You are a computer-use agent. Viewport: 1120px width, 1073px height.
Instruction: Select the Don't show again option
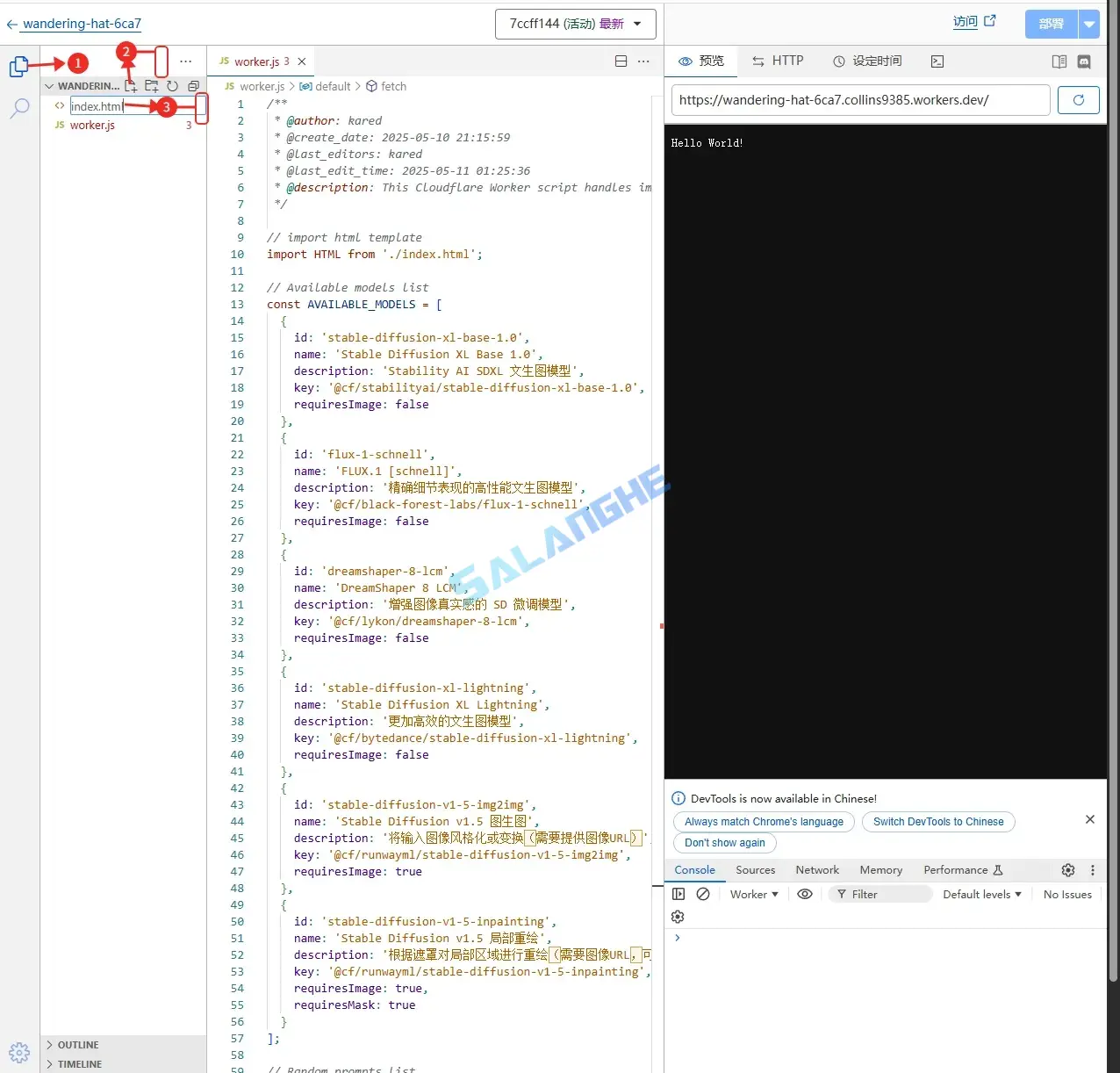[x=724, y=842]
